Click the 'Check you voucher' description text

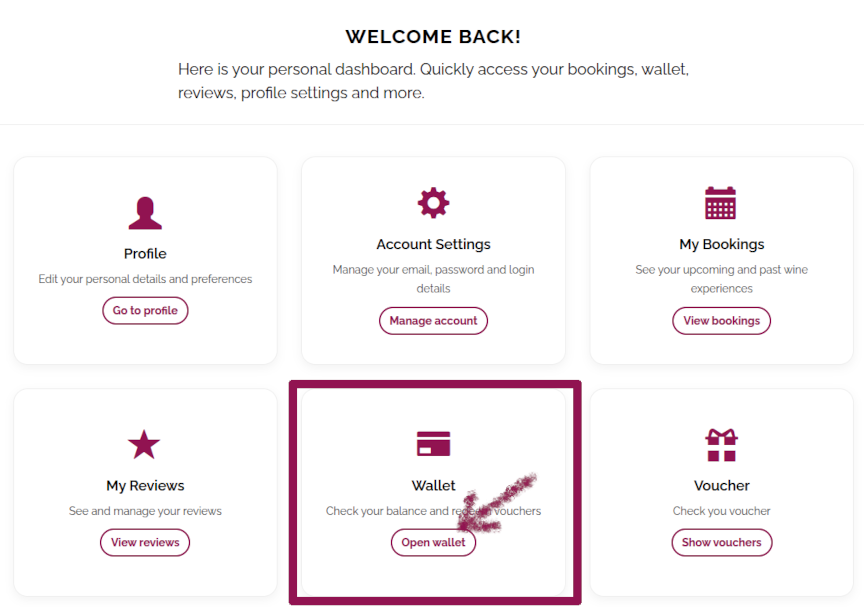(721, 511)
